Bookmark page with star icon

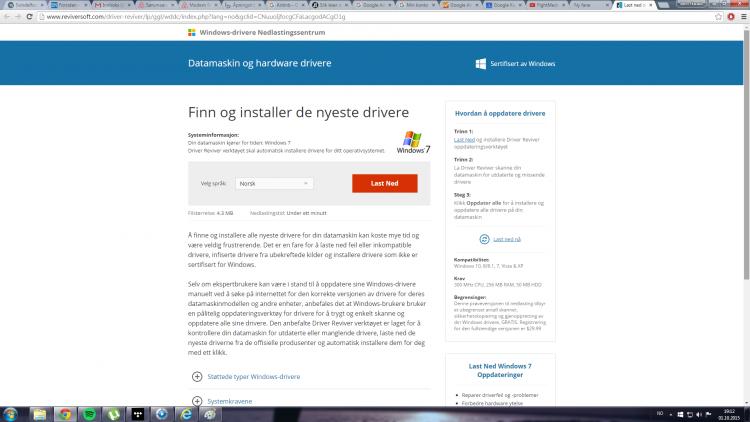pyautogui.click(x=718, y=17)
